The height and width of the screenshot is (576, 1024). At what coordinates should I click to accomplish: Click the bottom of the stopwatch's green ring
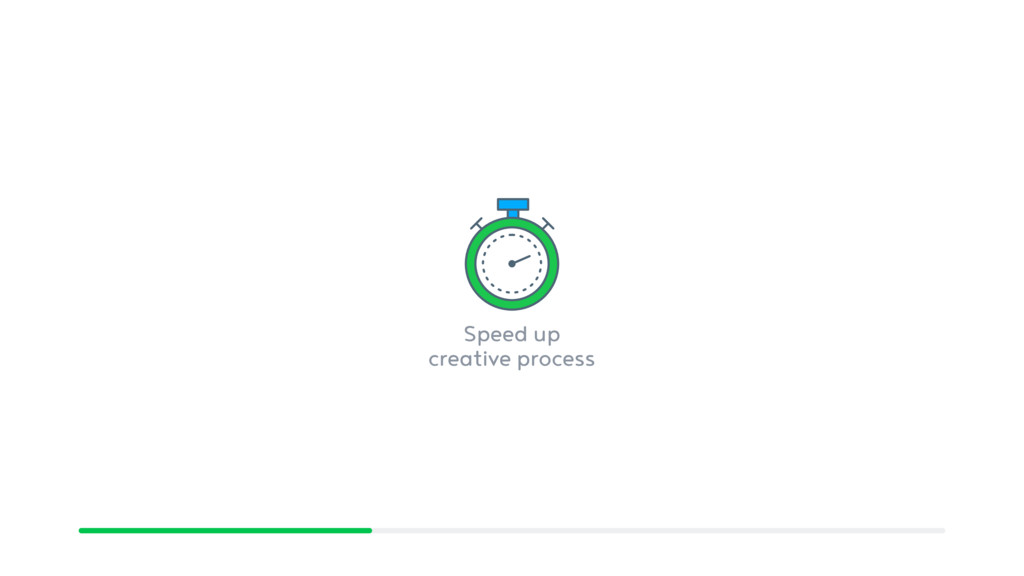tap(512, 304)
